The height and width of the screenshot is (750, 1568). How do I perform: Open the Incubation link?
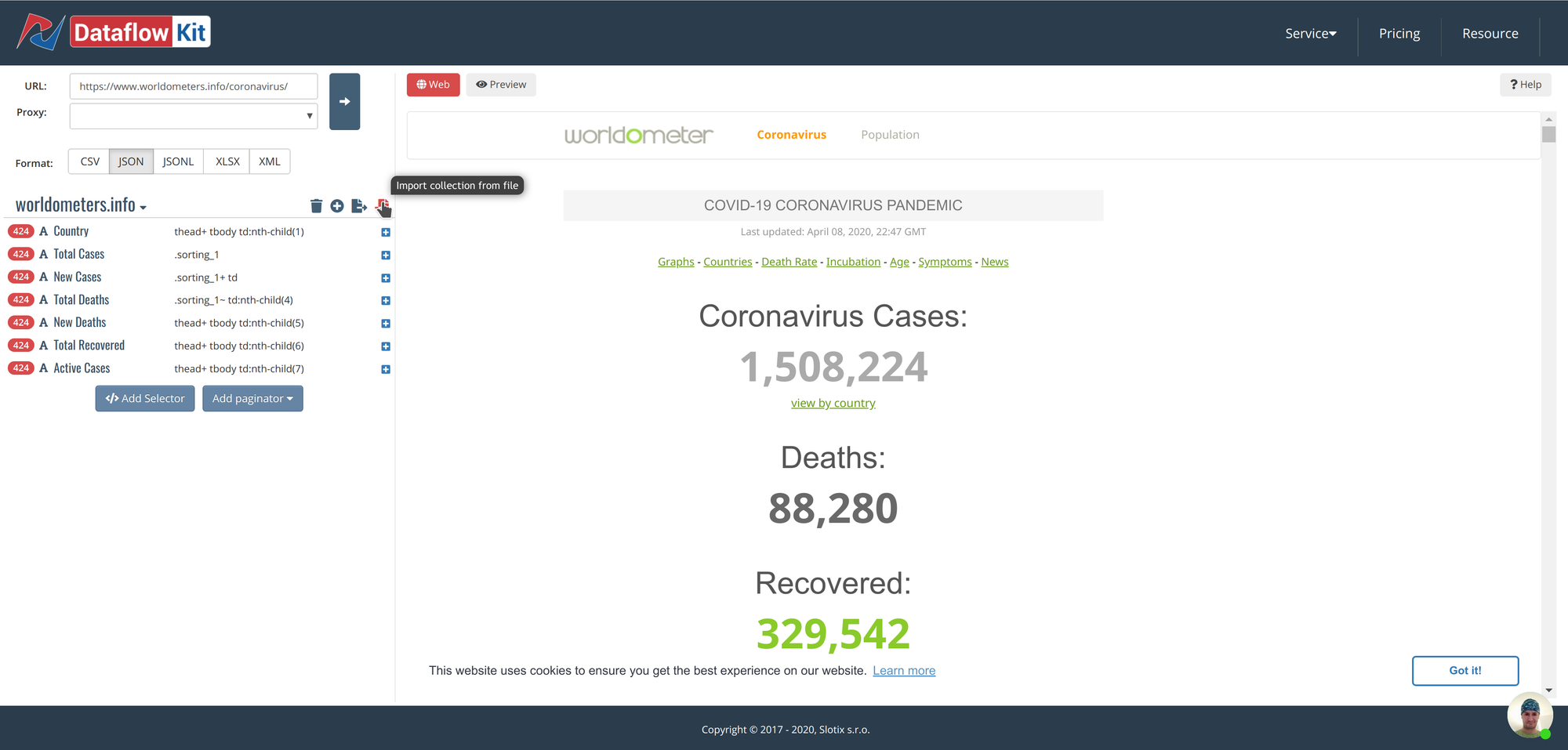pos(853,262)
